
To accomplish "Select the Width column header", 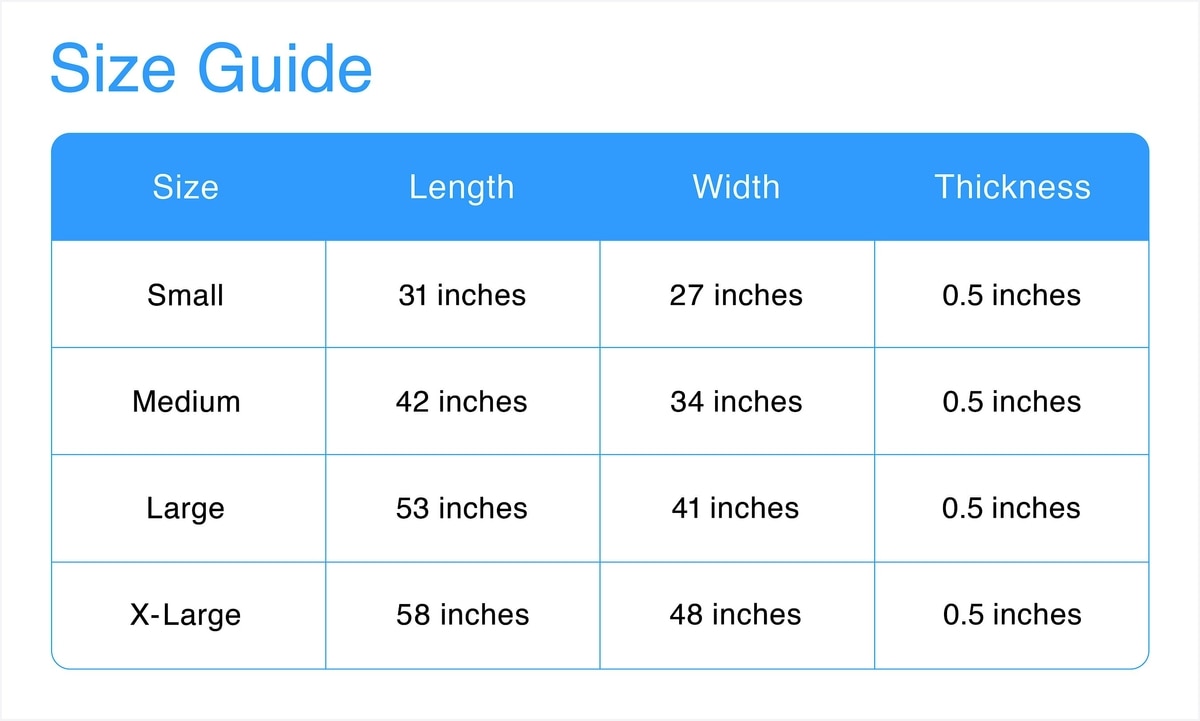I will tap(736, 187).
